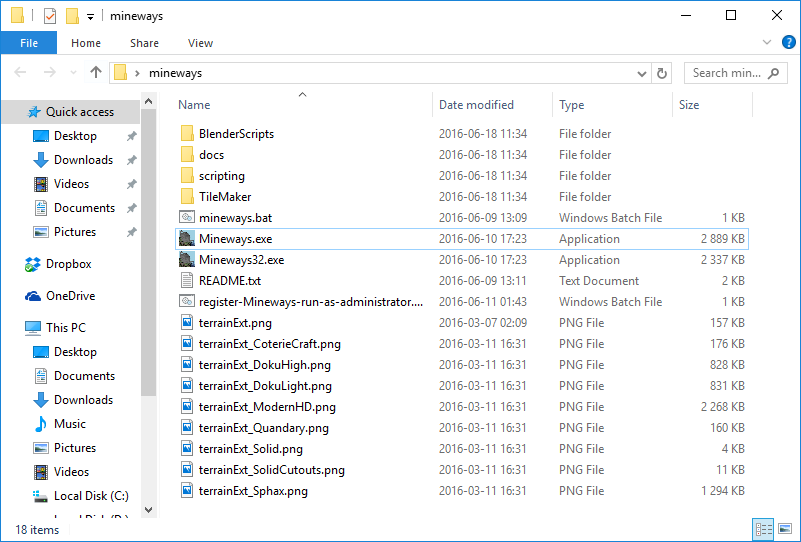The height and width of the screenshot is (542, 801).
Task: Open the Home ribbon tab
Action: pyautogui.click(x=86, y=43)
